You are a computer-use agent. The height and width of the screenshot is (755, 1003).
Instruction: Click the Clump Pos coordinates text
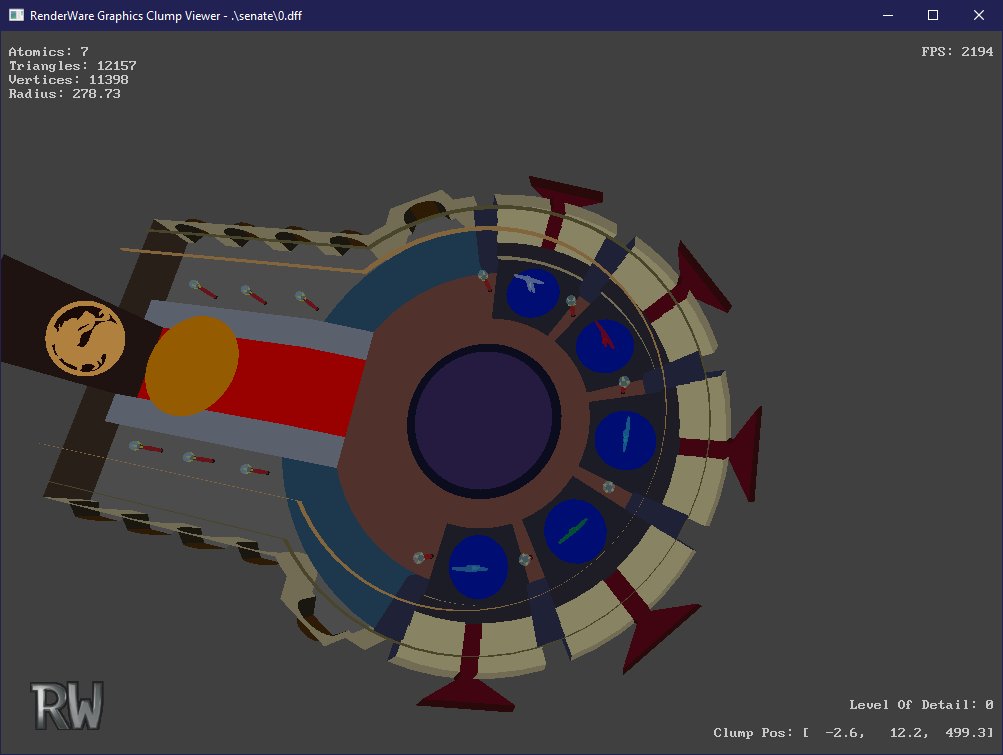click(853, 733)
